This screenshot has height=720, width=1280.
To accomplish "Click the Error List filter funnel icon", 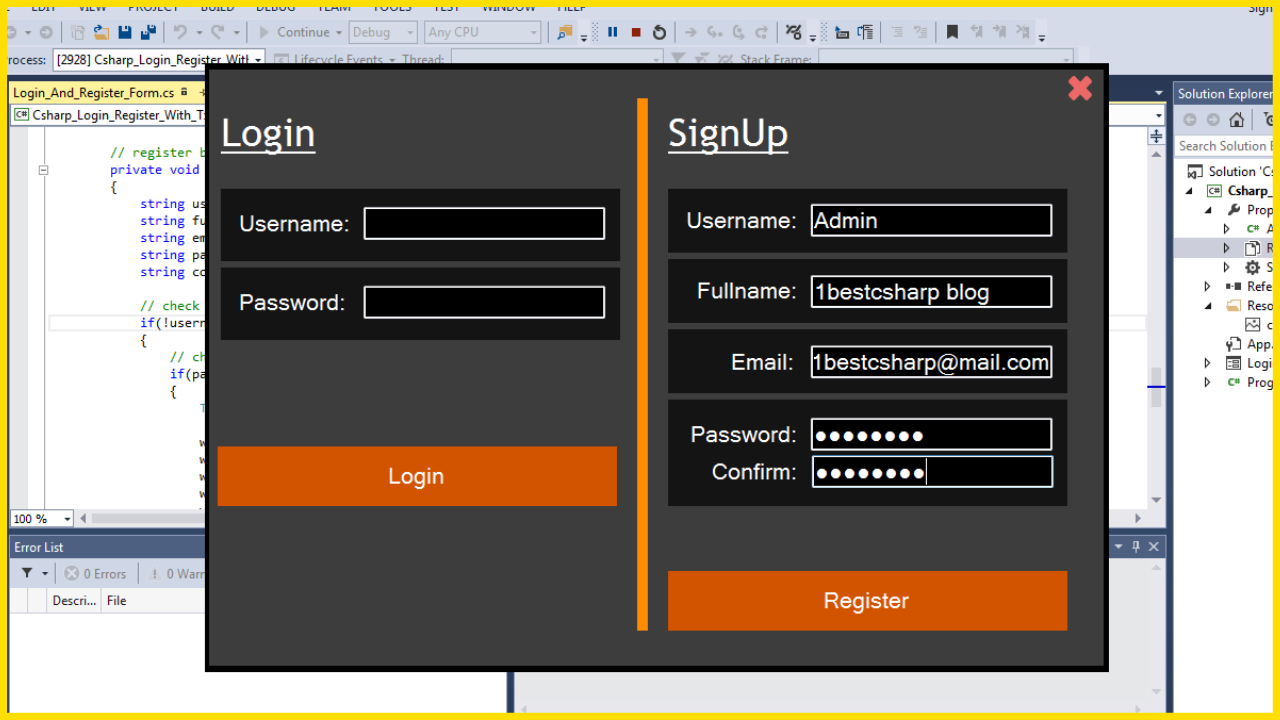I will point(28,573).
